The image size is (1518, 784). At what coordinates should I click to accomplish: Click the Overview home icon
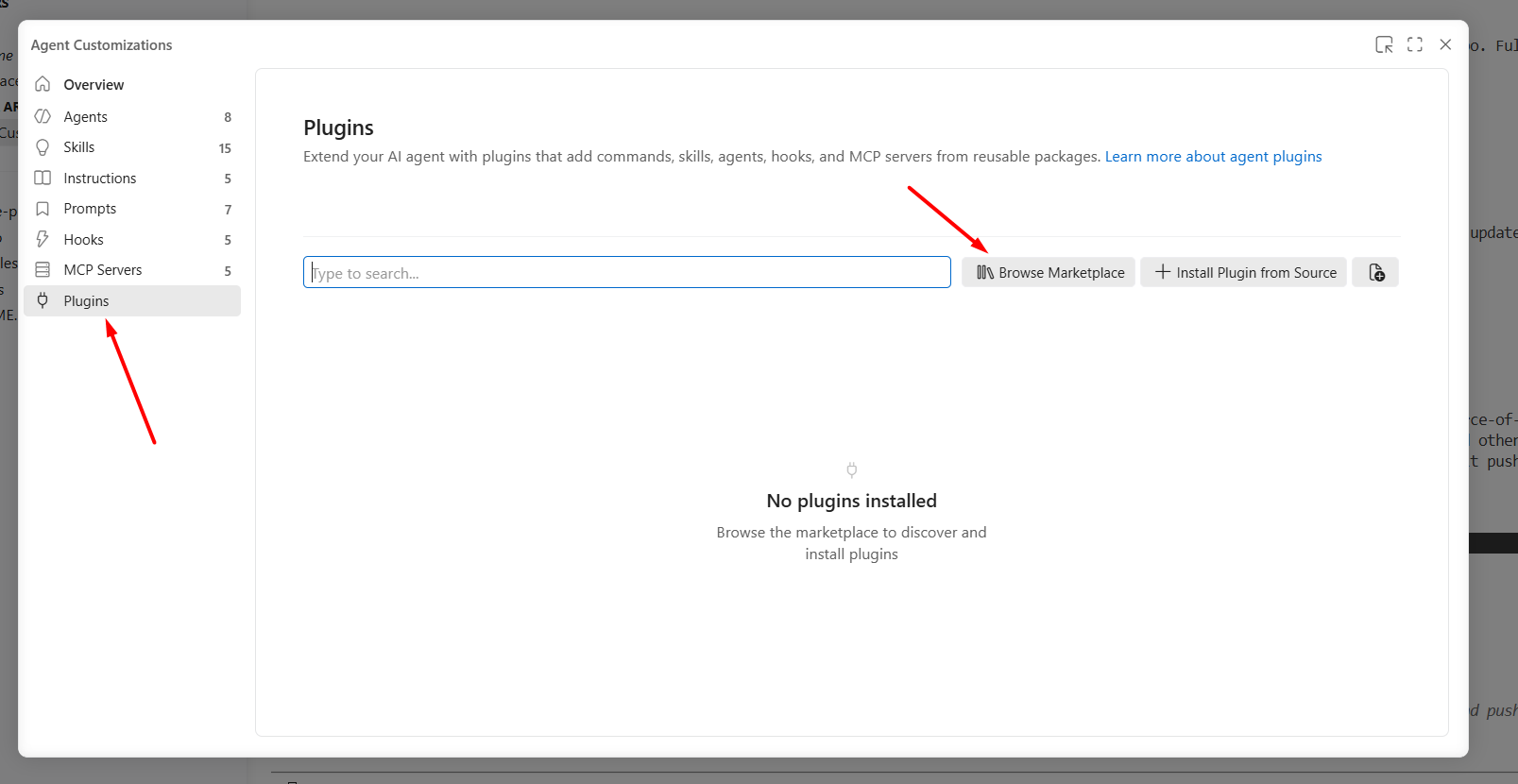(43, 84)
